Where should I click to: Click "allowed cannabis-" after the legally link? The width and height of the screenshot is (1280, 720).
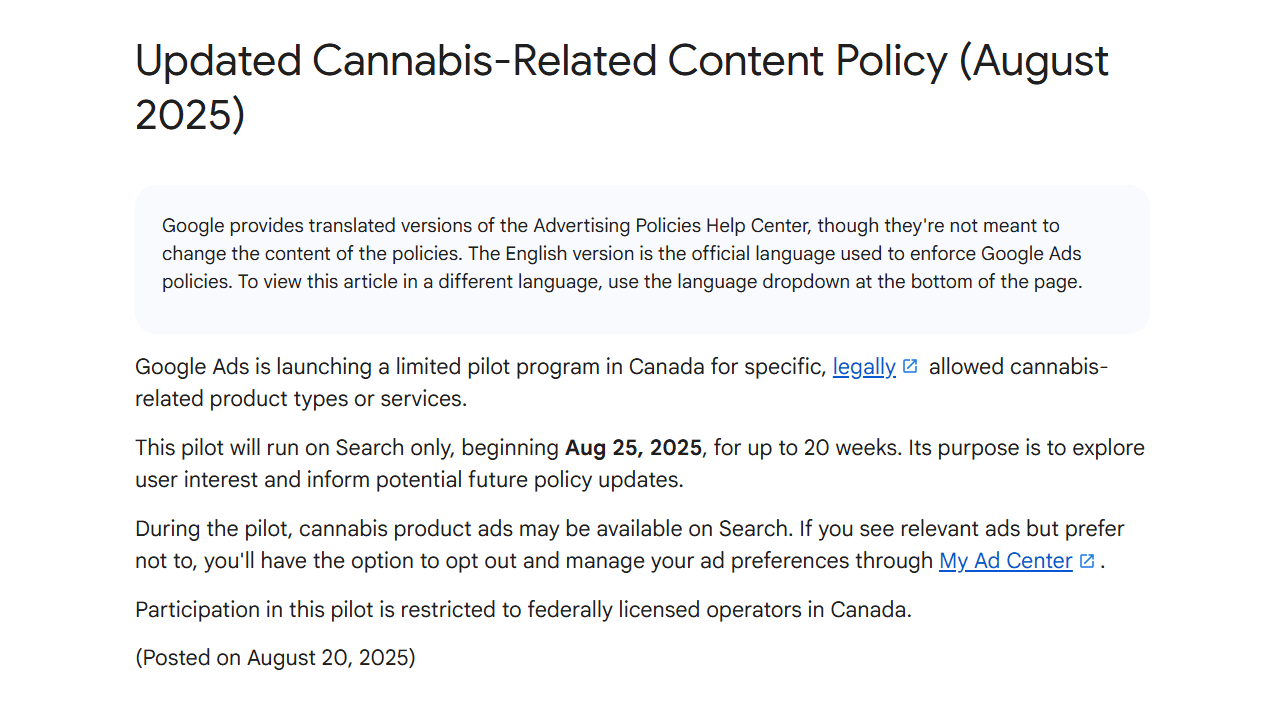pos(1018,367)
